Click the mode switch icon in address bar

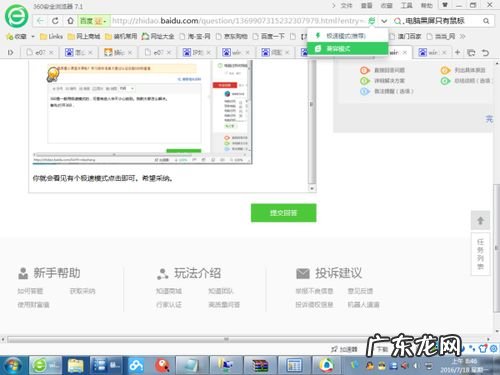click(x=372, y=21)
